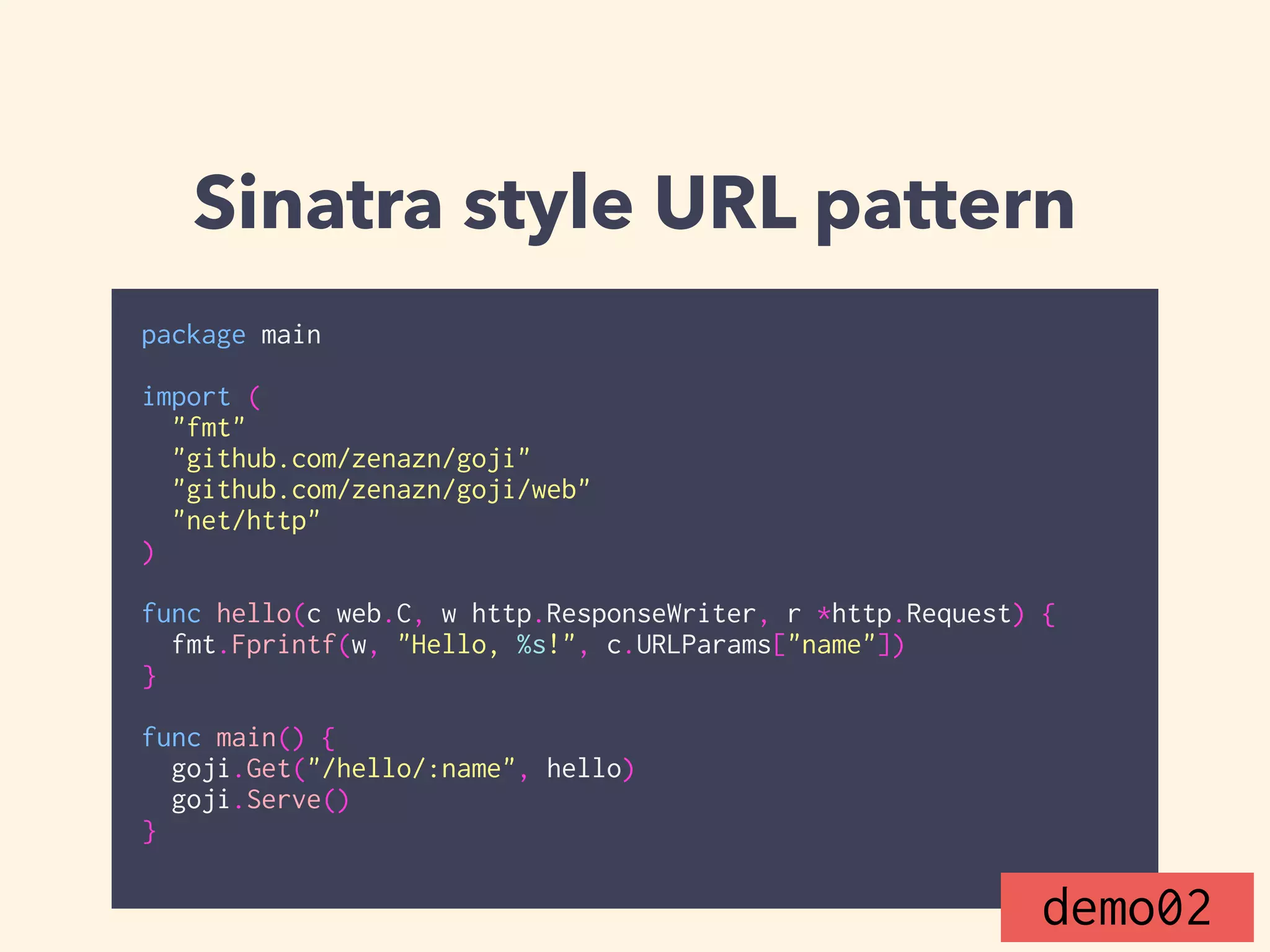Click the 'func hello(c web.C, ...' declaration line
Viewport: 1270px width, 952px height.
coord(598,614)
